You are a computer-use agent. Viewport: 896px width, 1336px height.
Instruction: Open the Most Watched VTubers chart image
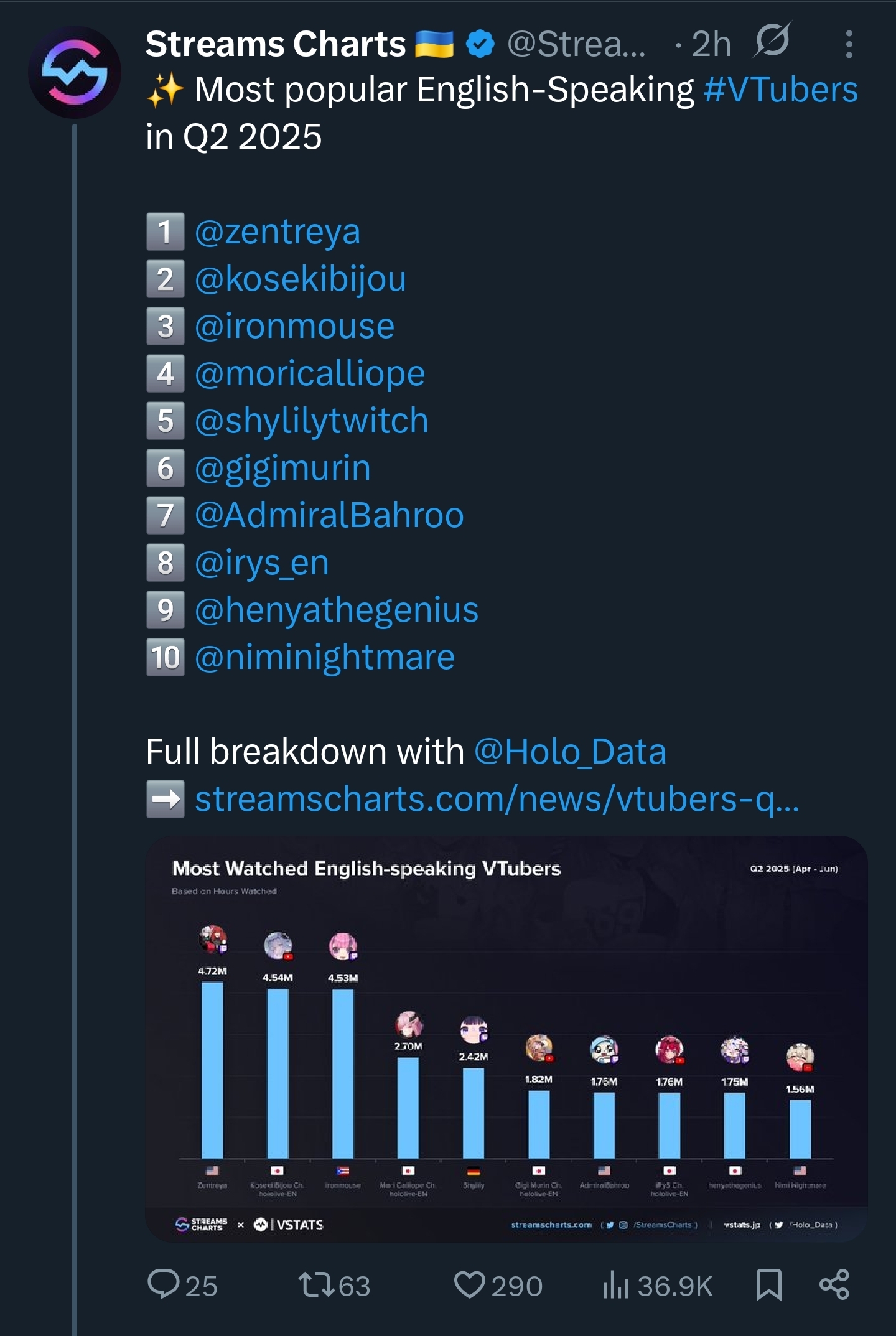[506, 1039]
